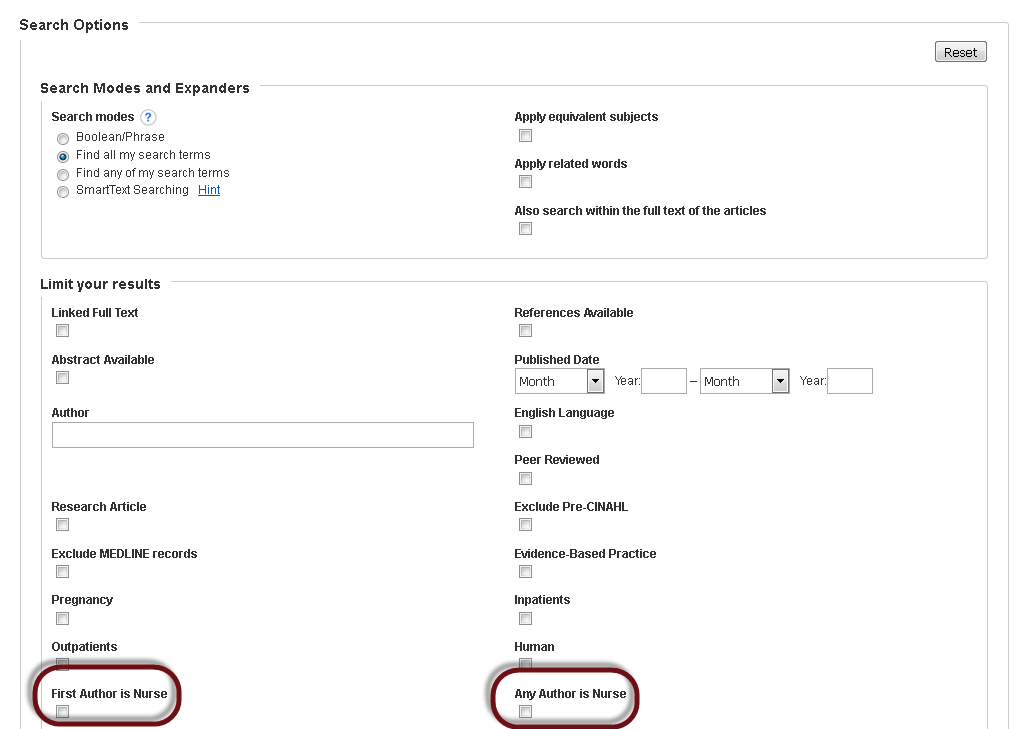Click the Limit your results heading

click(x=100, y=284)
